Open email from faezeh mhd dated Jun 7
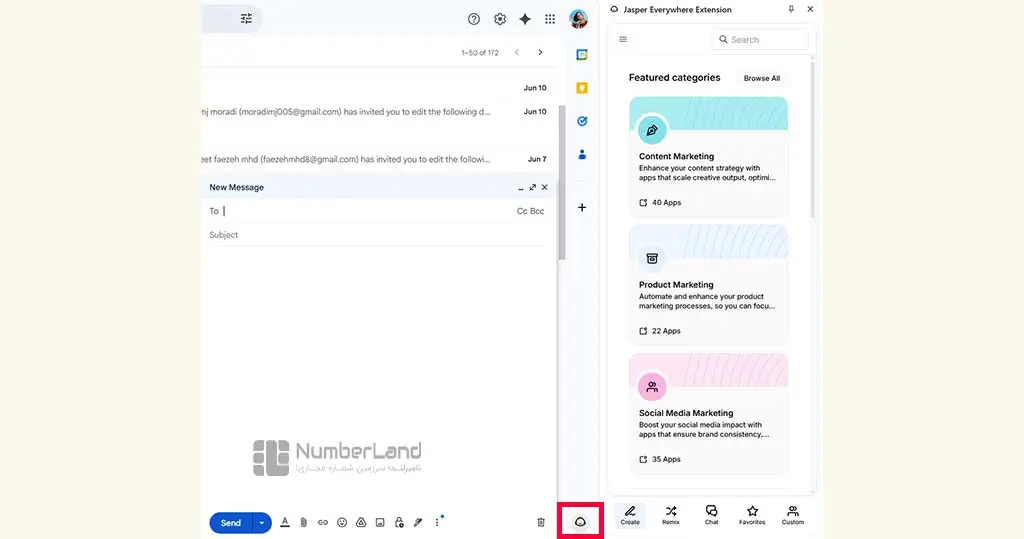1024x539 pixels. click(376, 159)
